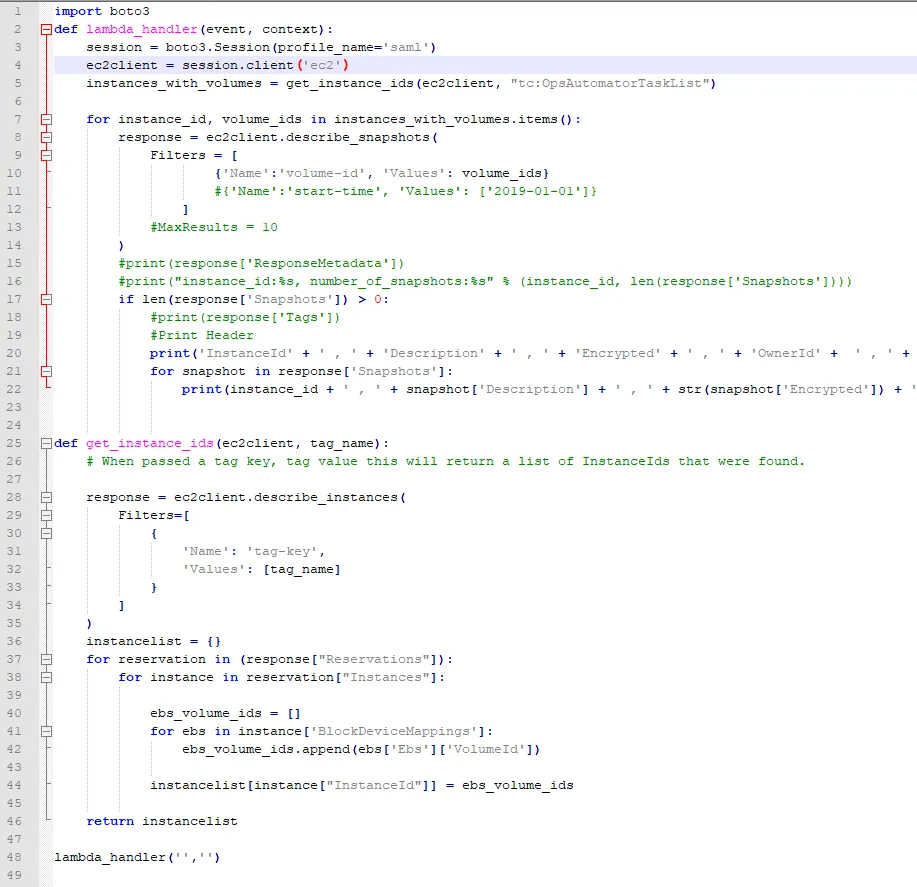917x887 pixels.
Task: Collapse the Filters = [ fold on line 9
Action: click(x=47, y=156)
